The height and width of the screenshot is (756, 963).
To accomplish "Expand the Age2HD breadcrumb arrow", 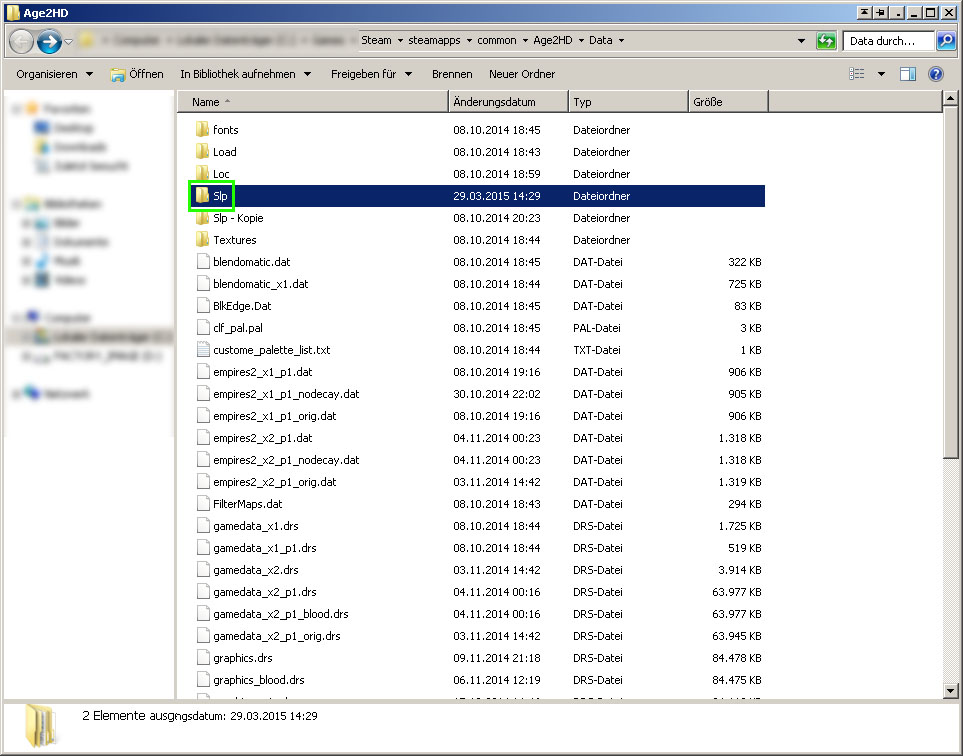I will (581, 41).
